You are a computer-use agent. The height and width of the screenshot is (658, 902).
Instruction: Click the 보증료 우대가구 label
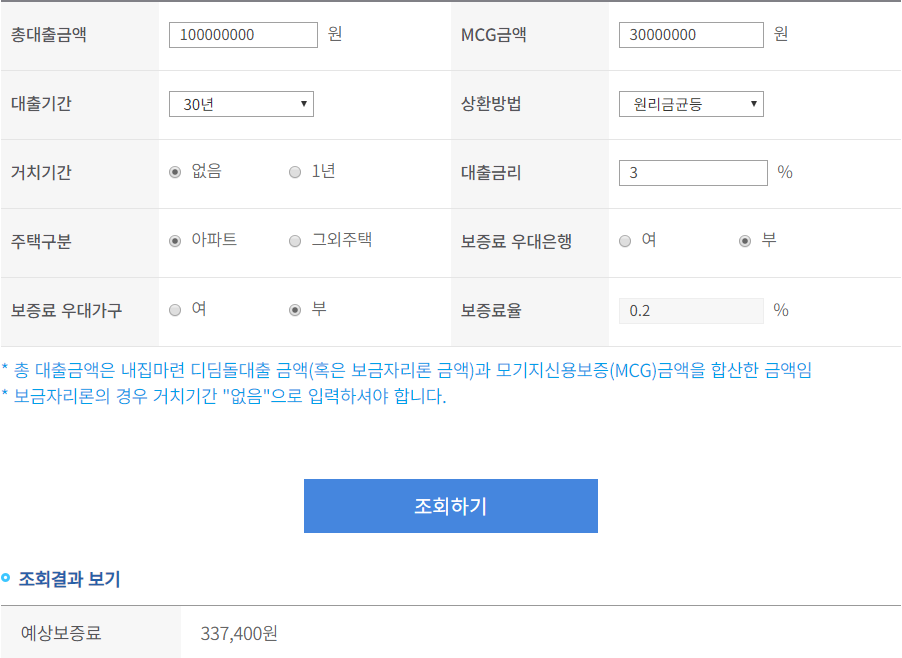click(x=67, y=311)
